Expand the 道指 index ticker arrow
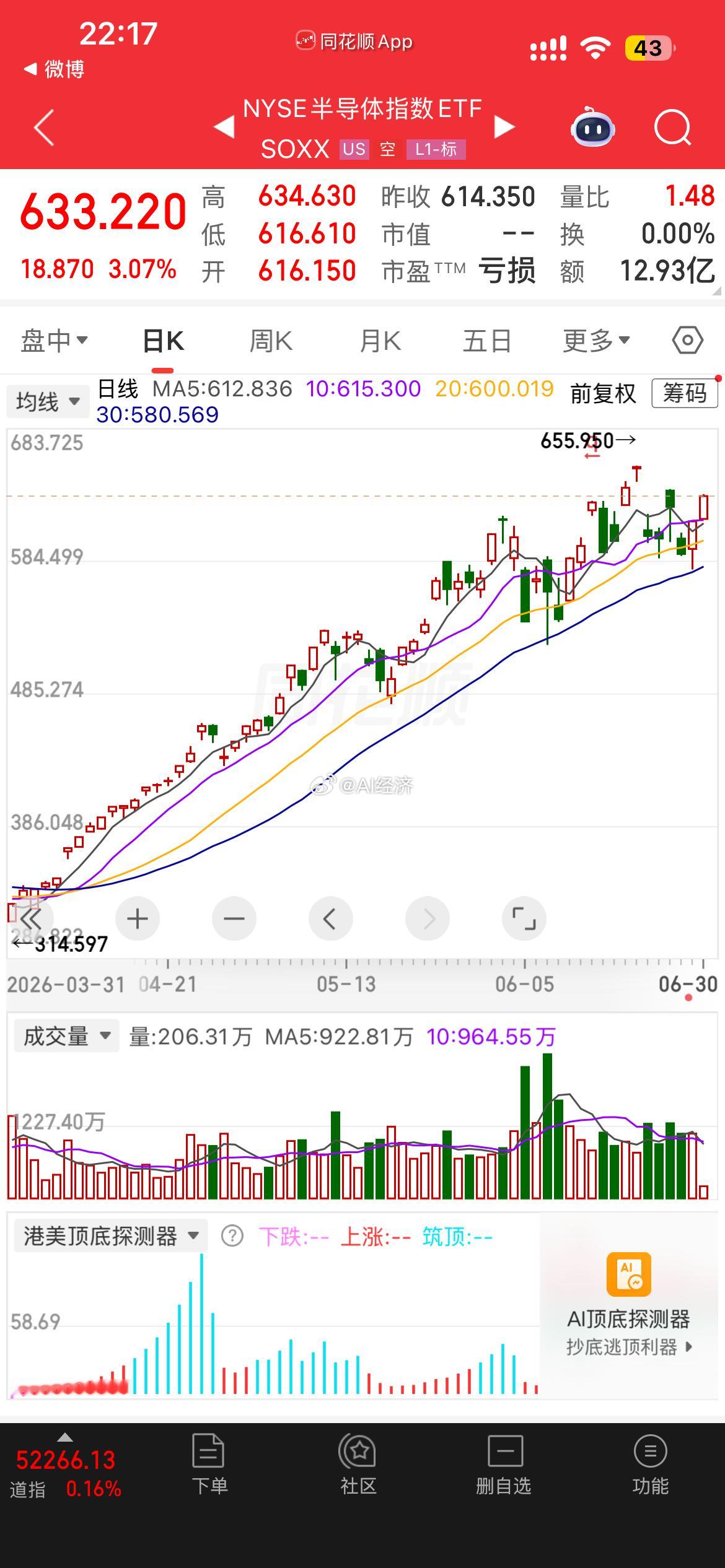This screenshot has height=1568, width=725. click(x=65, y=1437)
